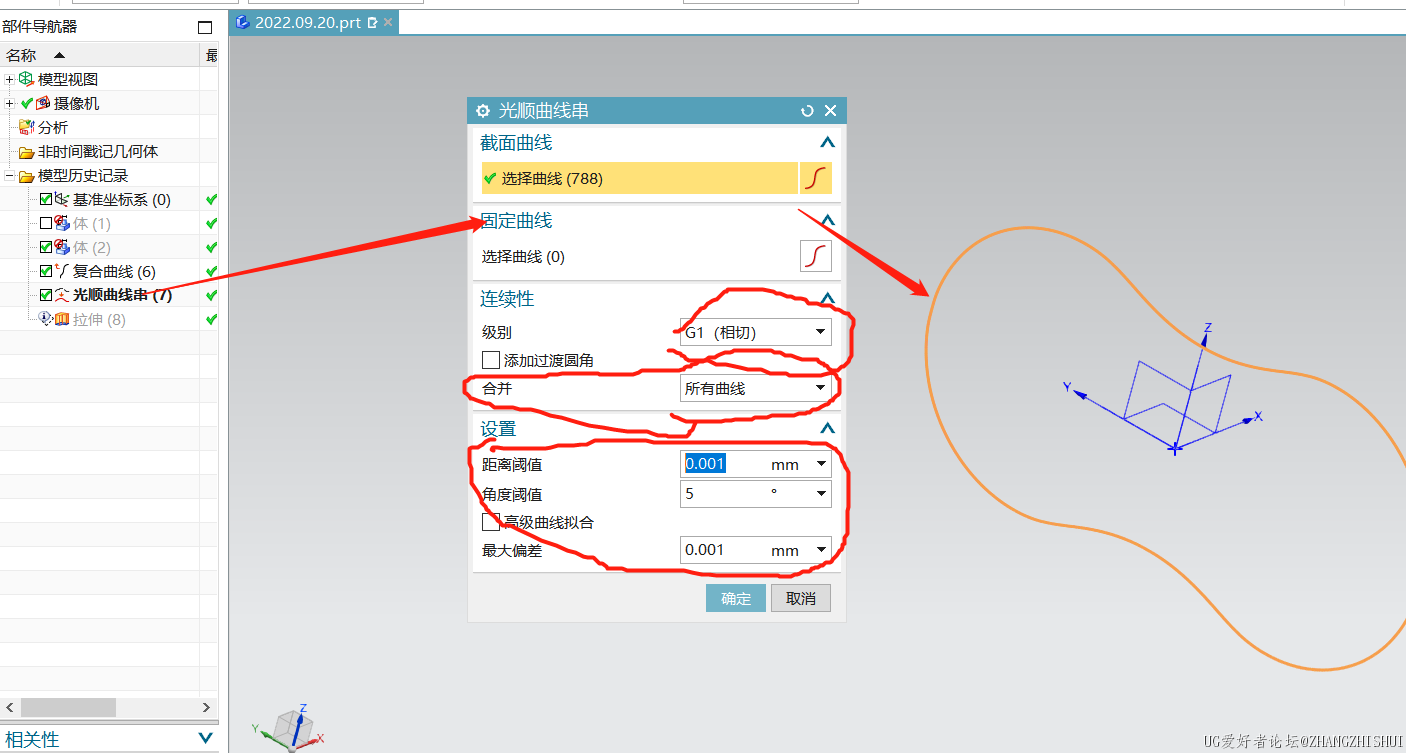Open the 合并 所有曲线 dropdown

756,388
